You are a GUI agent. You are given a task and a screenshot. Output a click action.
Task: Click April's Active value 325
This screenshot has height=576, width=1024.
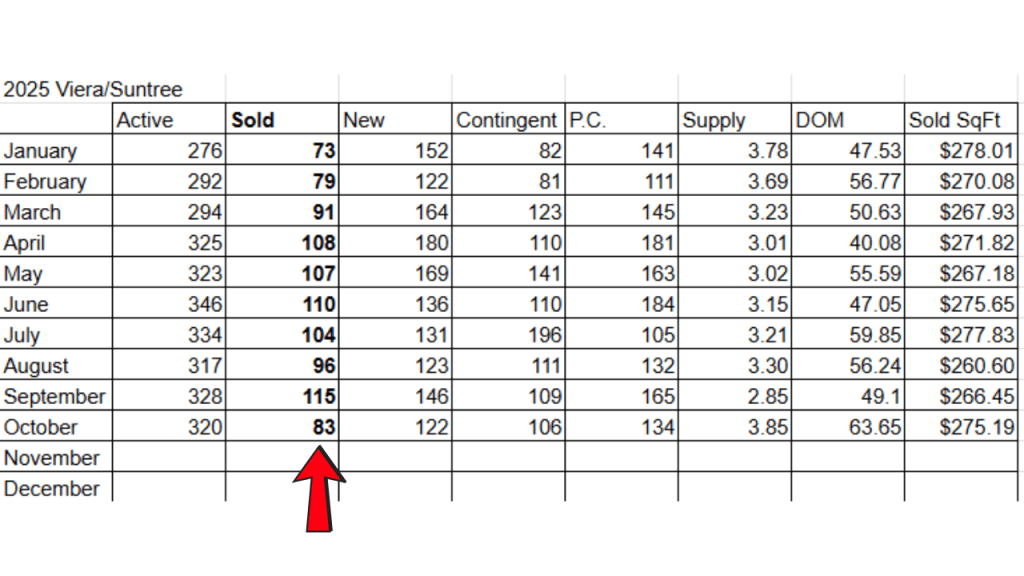[204, 243]
